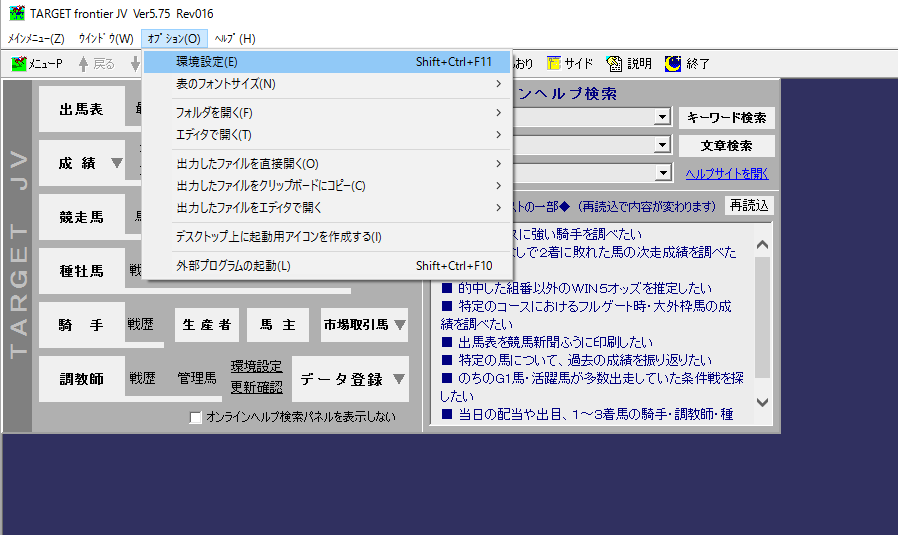The image size is (898, 535).
Task: Choose 外部プログラムの起動(L) menu item
Action: tap(328, 266)
